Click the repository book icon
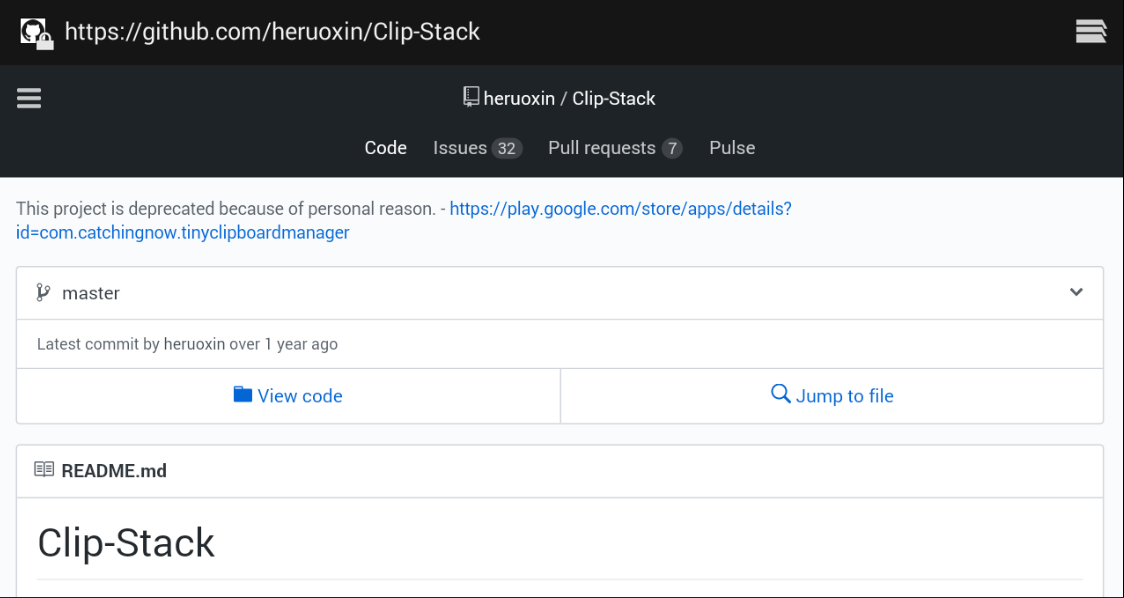 pos(471,97)
